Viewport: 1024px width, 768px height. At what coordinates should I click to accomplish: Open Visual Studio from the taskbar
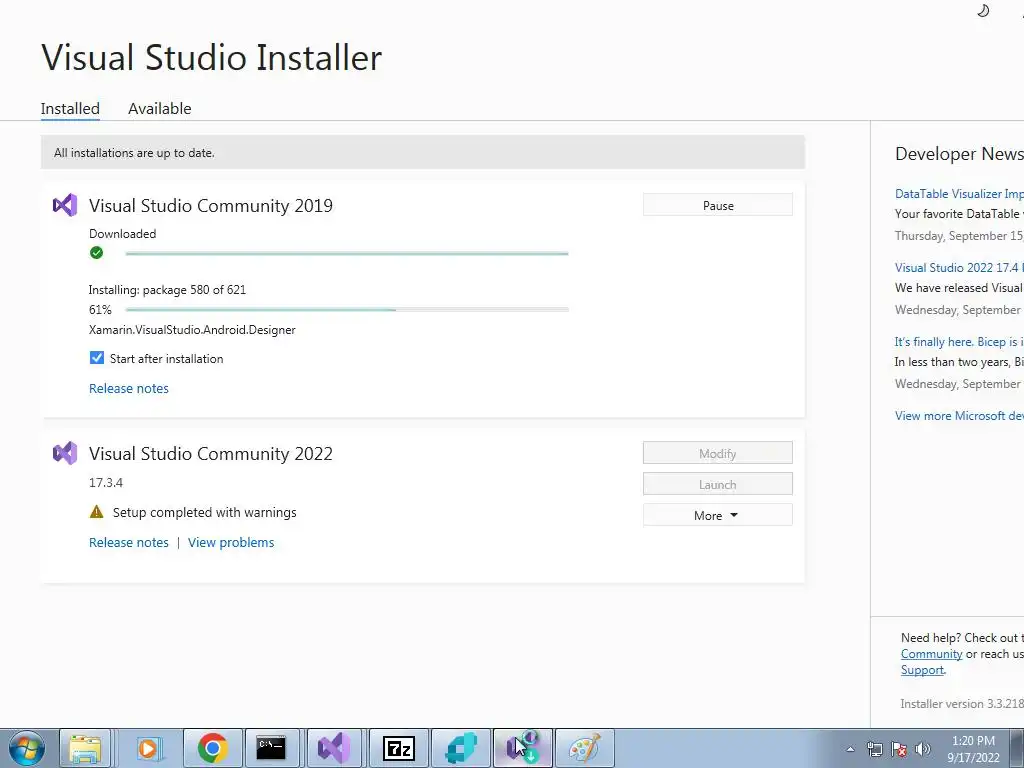(x=334, y=748)
